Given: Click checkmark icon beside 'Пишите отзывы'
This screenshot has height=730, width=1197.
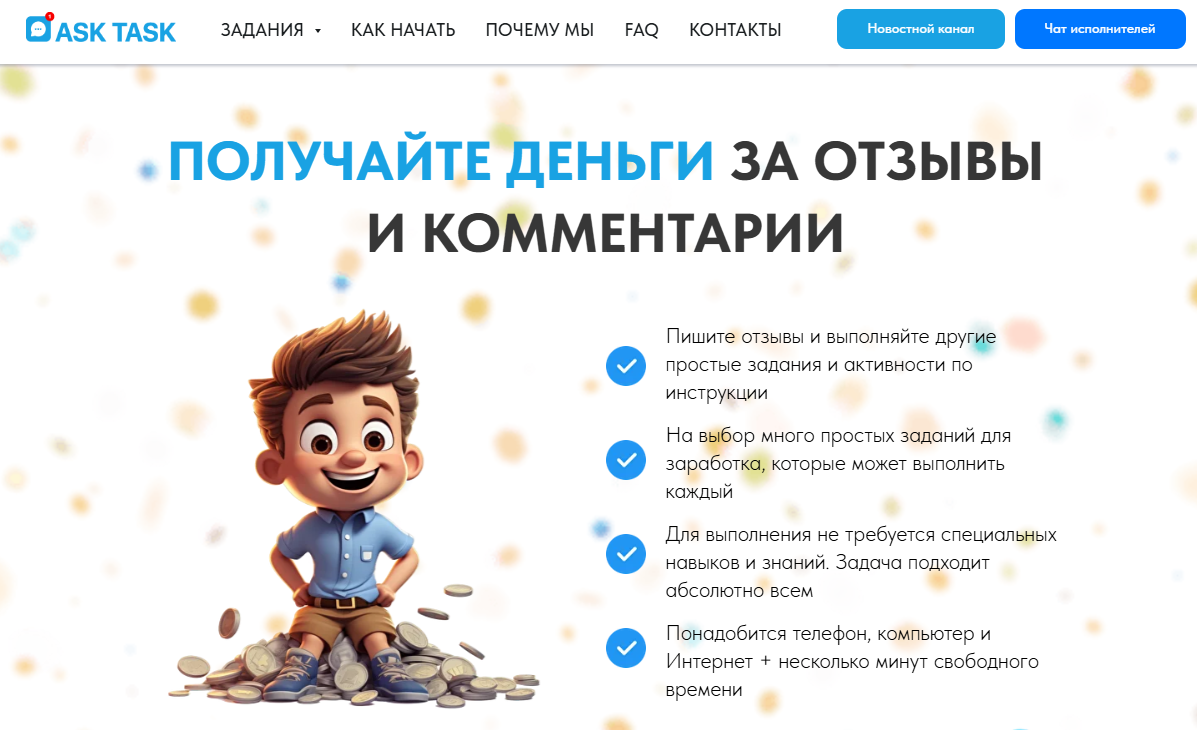Looking at the screenshot, I should pos(626,366).
